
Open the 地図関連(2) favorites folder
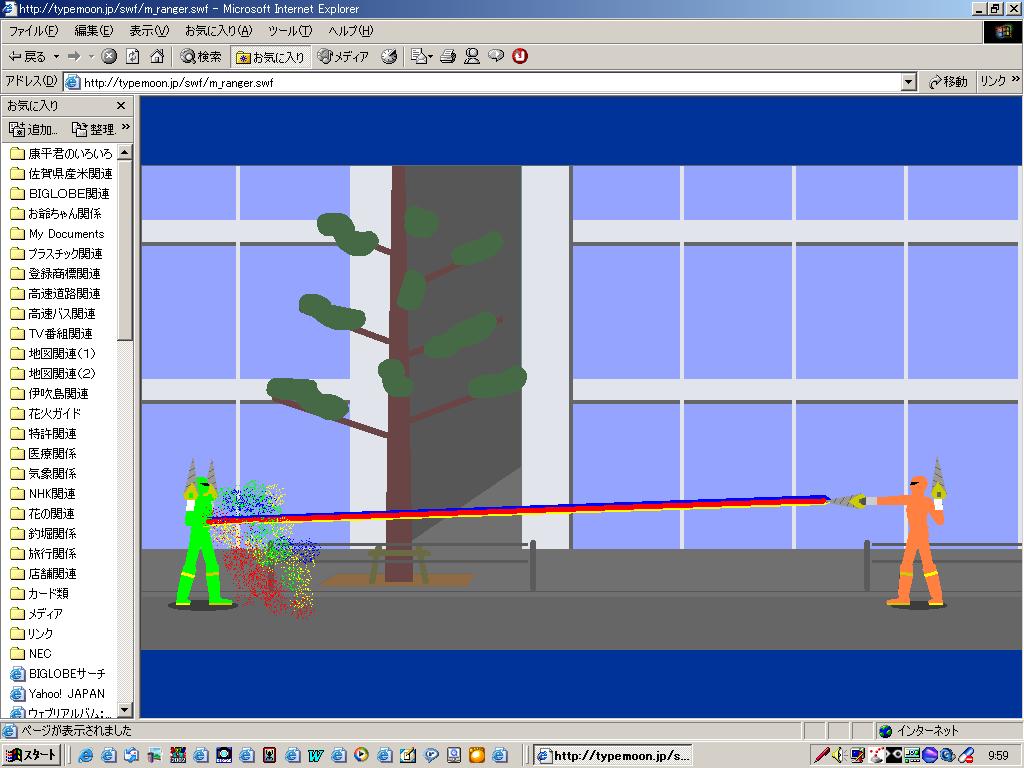click(54, 374)
